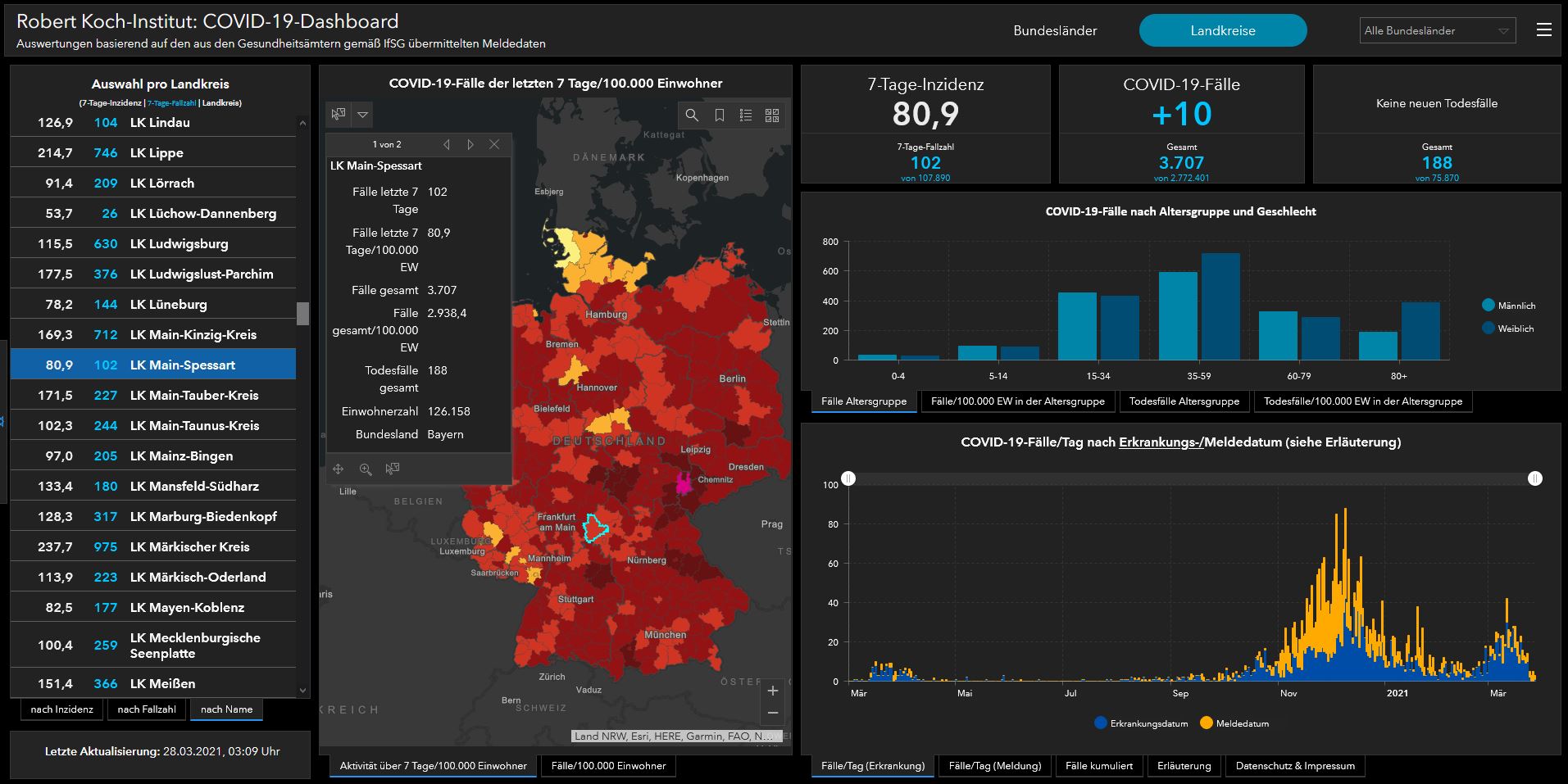Open the hamburger menu at top right
The height and width of the screenshot is (784, 1568).
[1543, 30]
